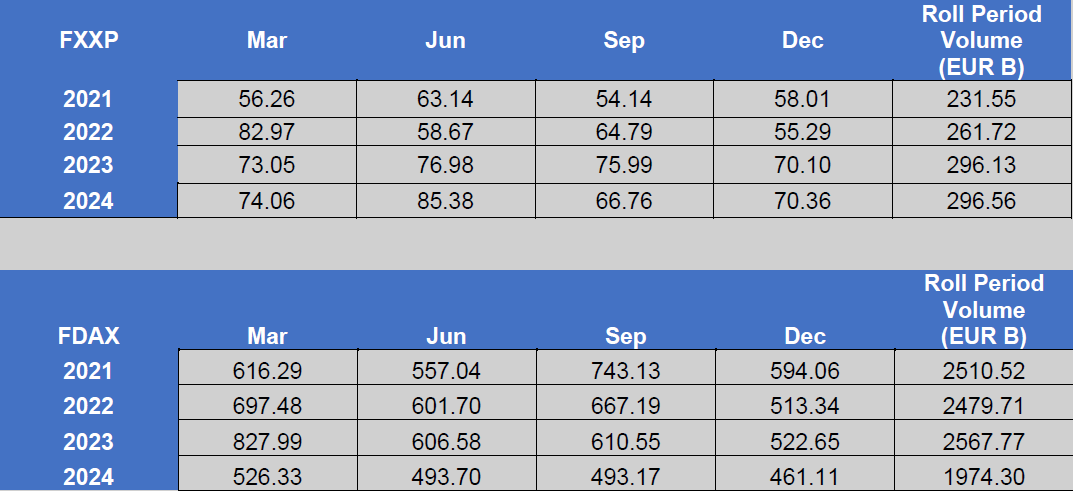Click the FXXP table's Jun column header
1073x491 pixels.
445,40
